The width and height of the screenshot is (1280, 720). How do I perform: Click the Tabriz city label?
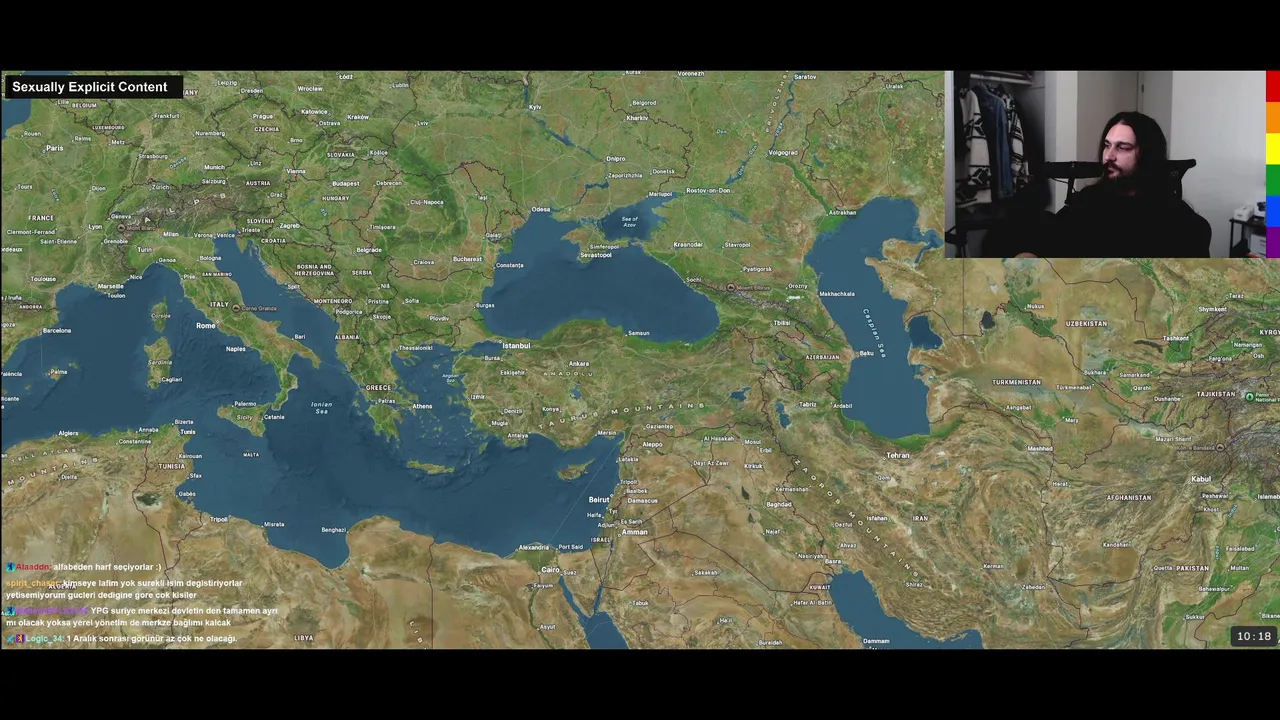click(807, 405)
